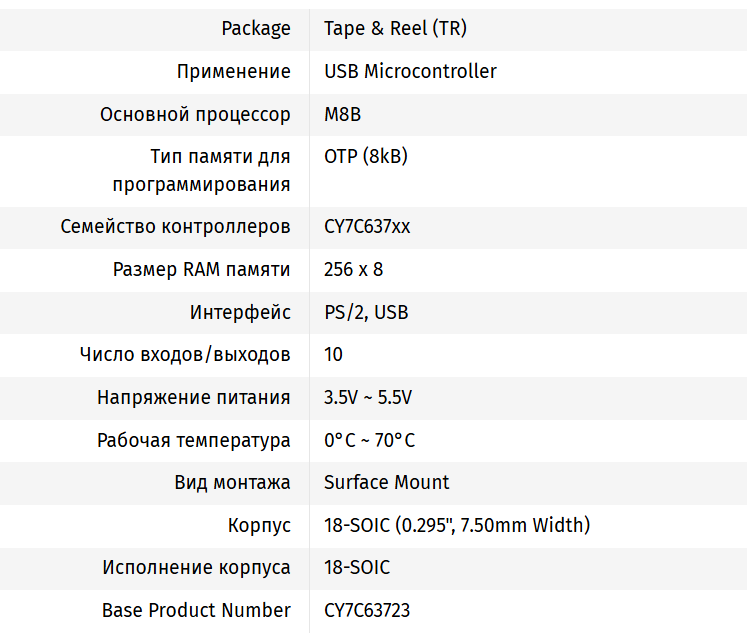Screen dimensions: 747x638
Task: Click the "Число входов/выходов" label
Action: click(185, 355)
